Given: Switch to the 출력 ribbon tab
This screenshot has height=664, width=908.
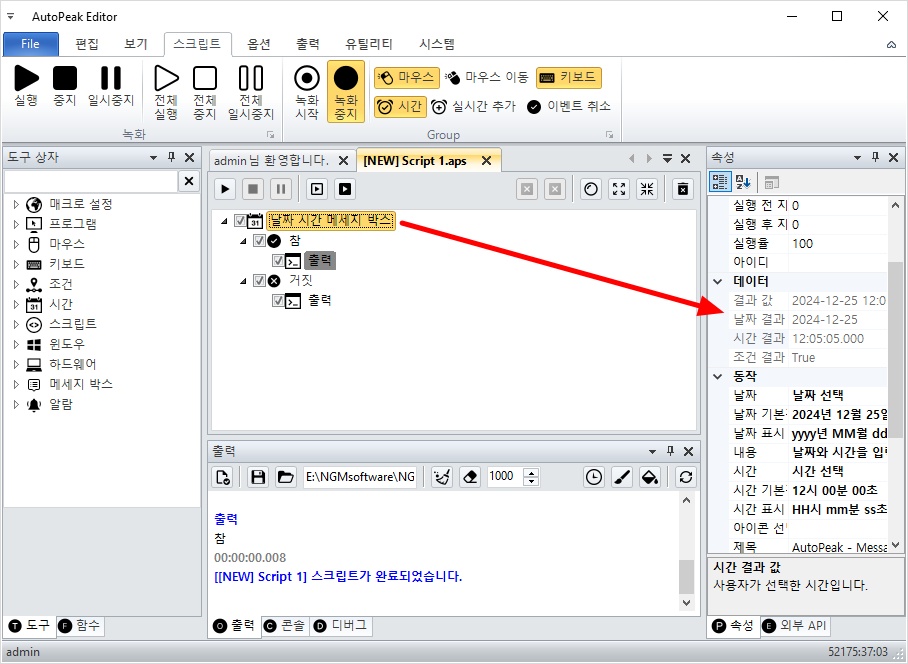Looking at the screenshot, I should click(x=307, y=44).
